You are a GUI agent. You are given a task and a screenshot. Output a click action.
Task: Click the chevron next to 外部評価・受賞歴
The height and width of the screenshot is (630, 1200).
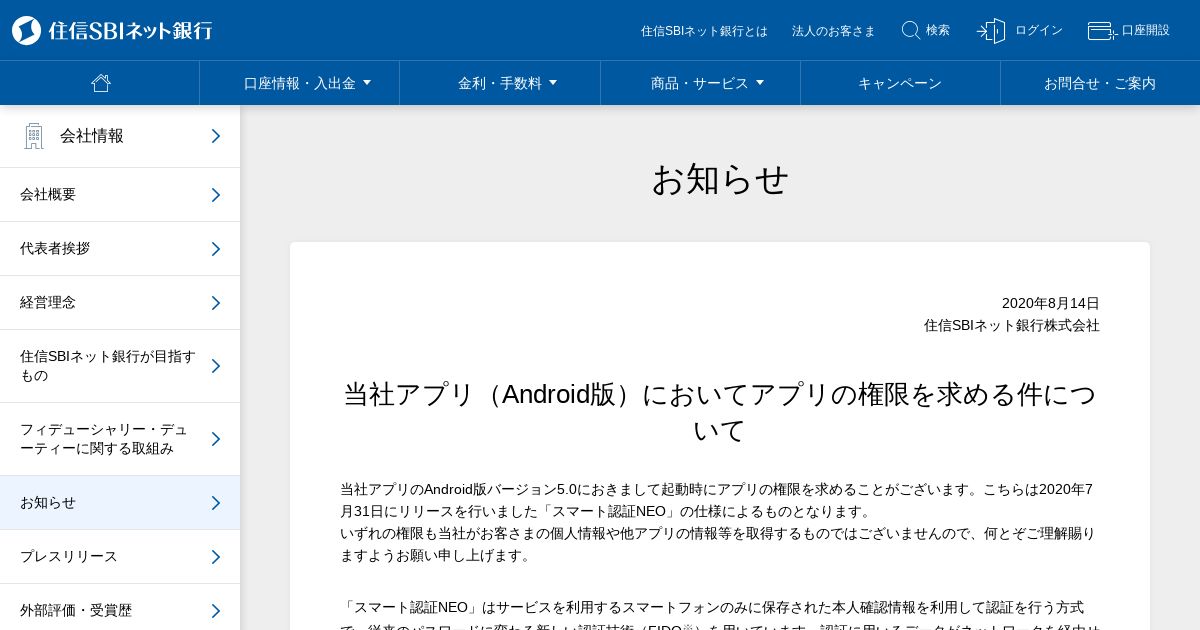coord(216,611)
